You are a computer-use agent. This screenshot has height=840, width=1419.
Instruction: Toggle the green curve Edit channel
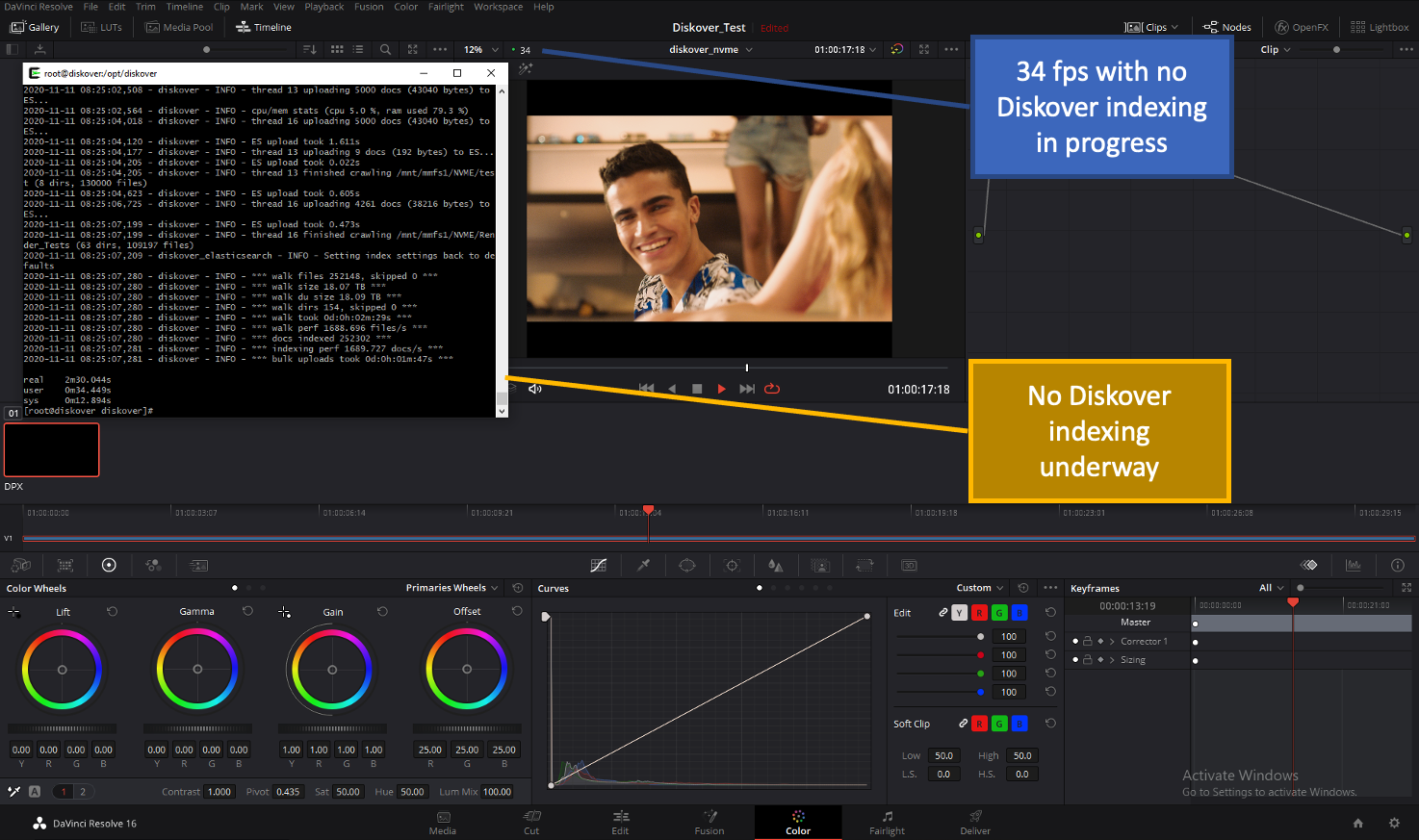[999, 613]
